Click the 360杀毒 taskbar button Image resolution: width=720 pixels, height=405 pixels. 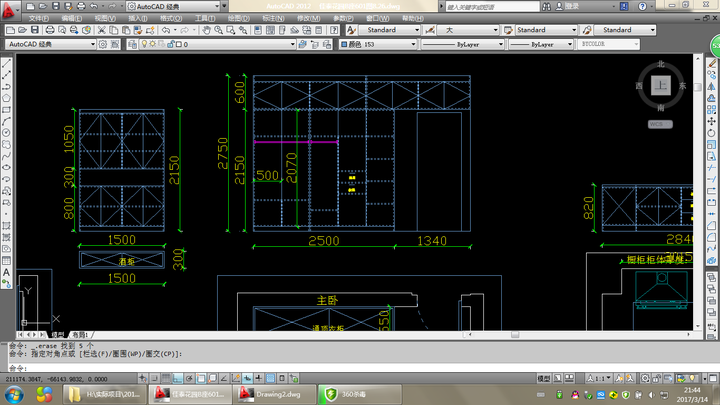(x=360, y=394)
